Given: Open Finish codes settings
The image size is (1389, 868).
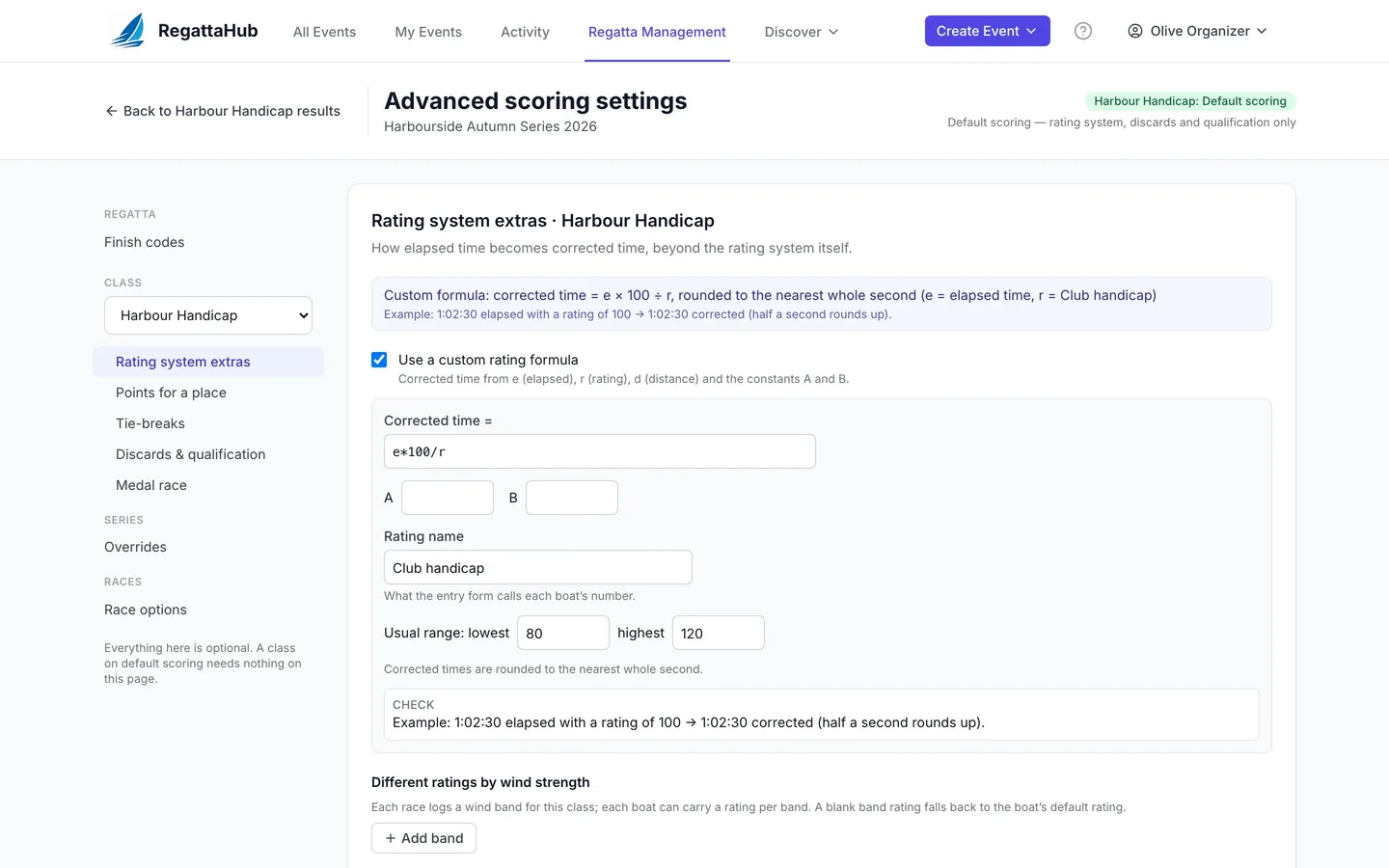Looking at the screenshot, I should 144,242.
